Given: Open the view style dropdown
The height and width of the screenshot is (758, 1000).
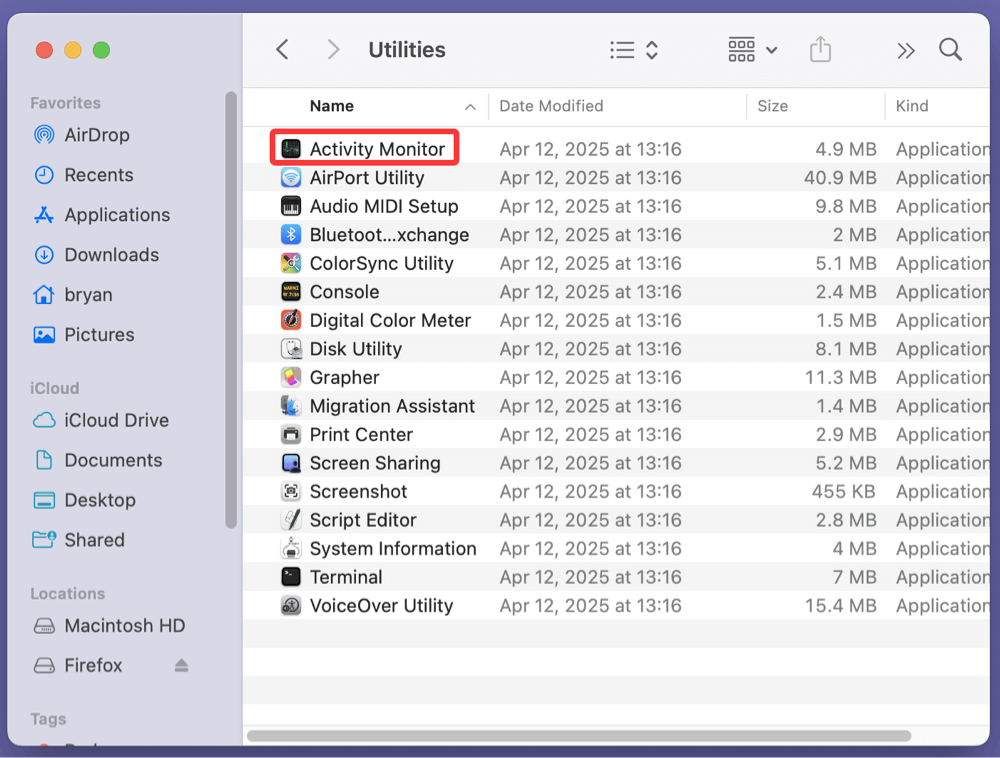Looking at the screenshot, I should coord(632,49).
